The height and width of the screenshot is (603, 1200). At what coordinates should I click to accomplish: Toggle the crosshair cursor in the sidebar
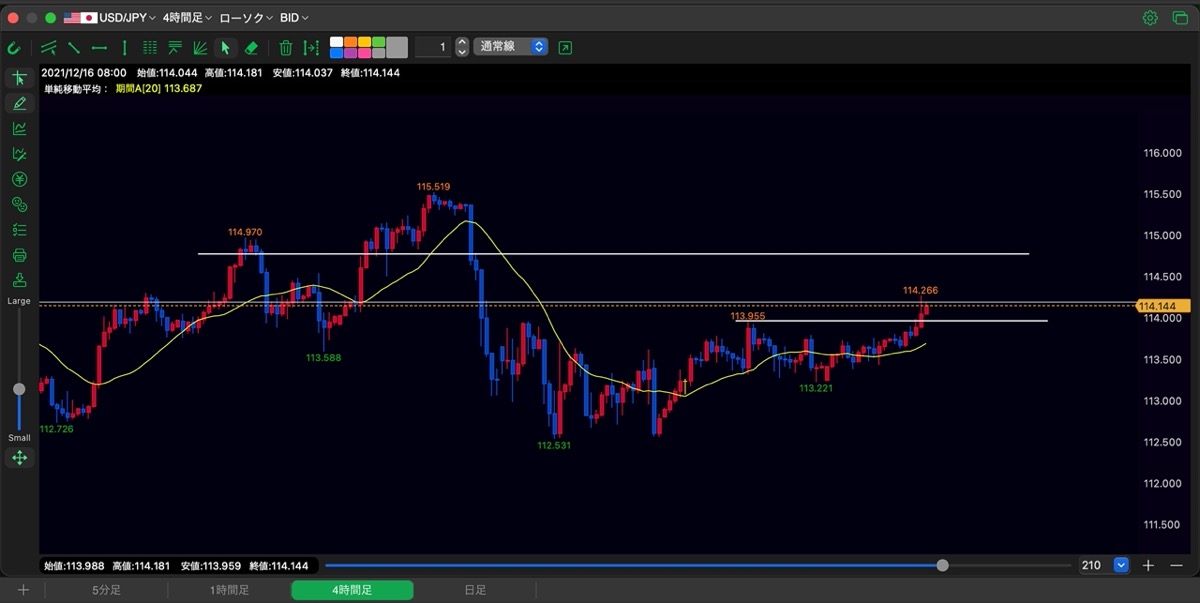19,78
